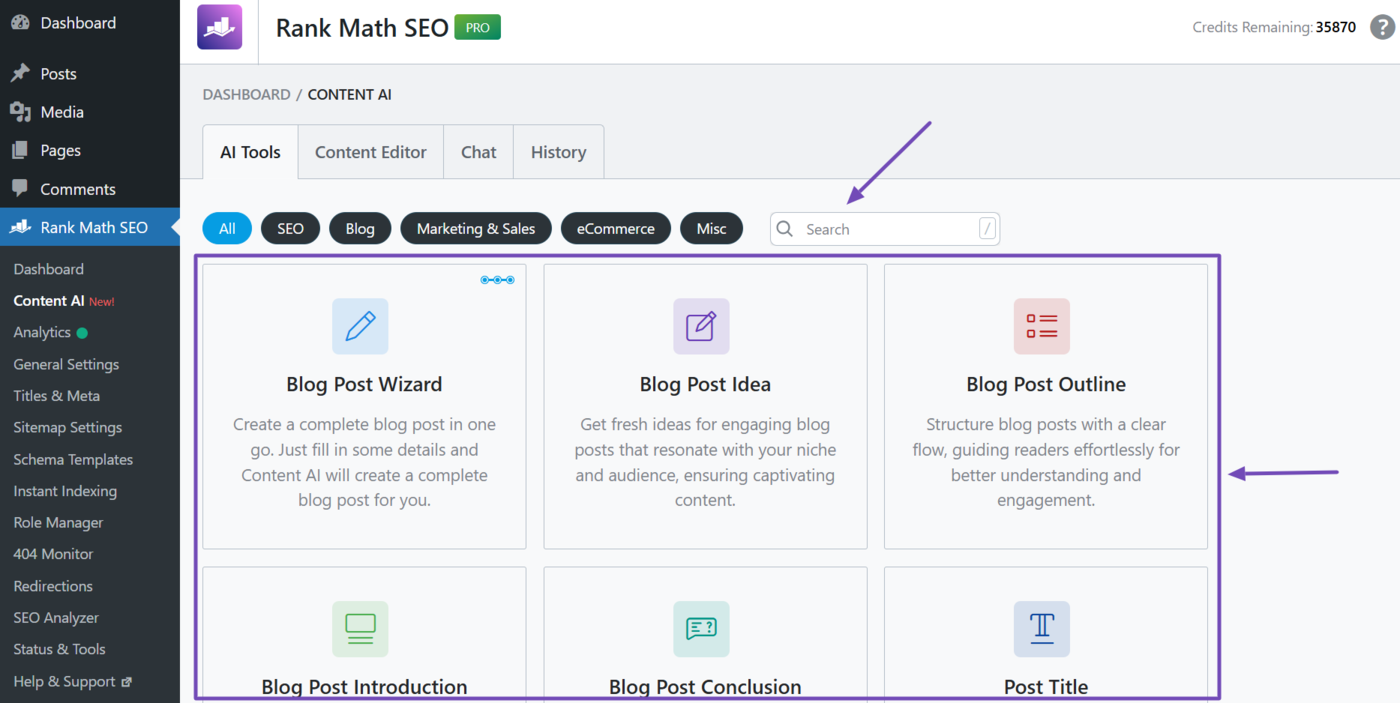This screenshot has height=703, width=1400.
Task: Open the History tab
Action: coord(558,151)
